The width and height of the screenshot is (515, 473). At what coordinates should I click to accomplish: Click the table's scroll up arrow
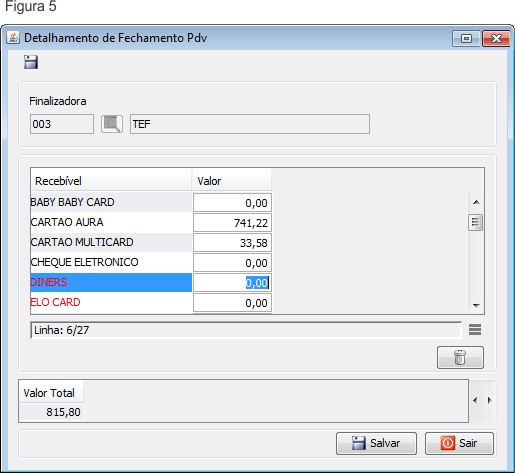click(476, 202)
